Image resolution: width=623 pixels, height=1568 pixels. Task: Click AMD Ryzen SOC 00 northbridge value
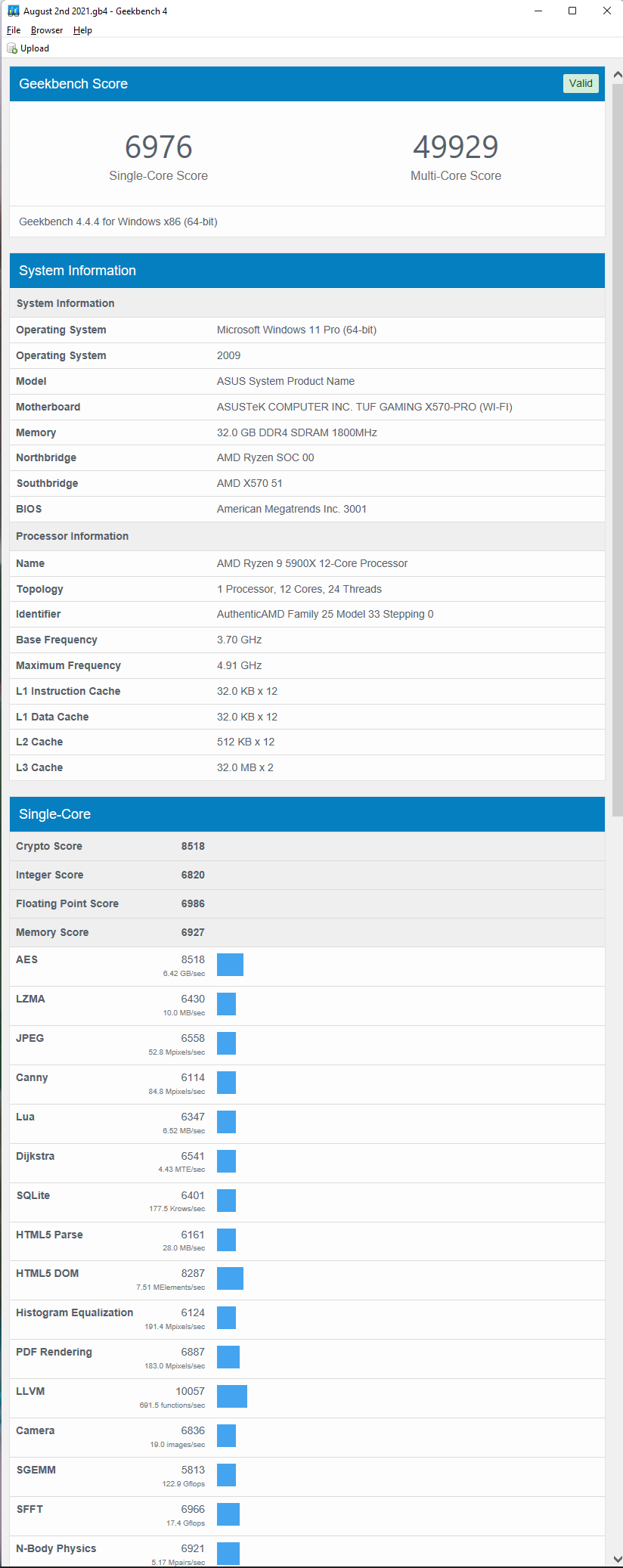tap(265, 457)
